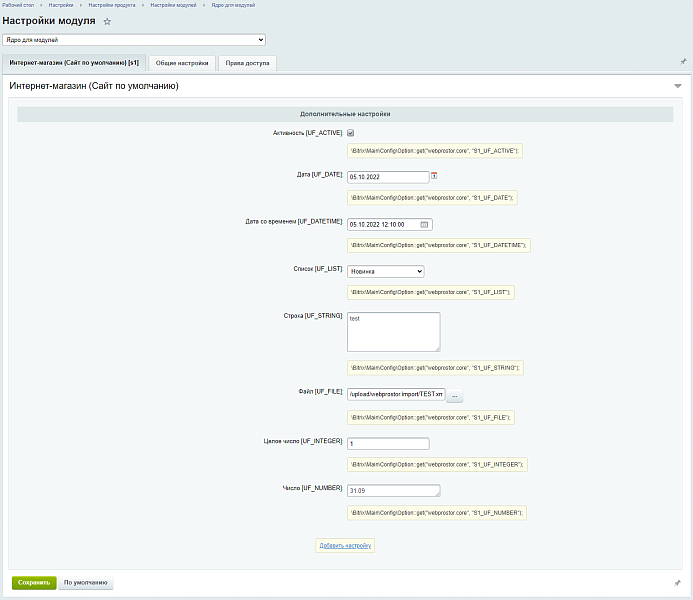Open the Список UF_LIST dropdown Новинка

[x=386, y=271]
